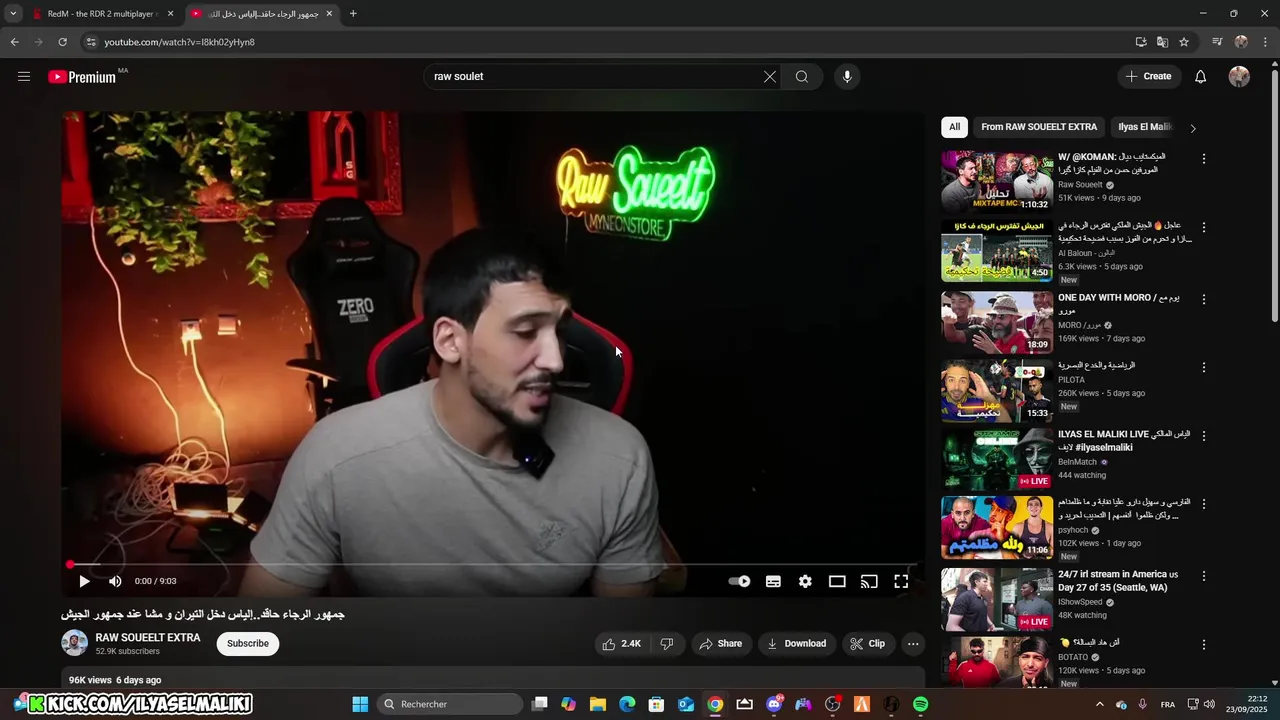
Task: Subscribe to RAW SOUEELT EXTRA
Action: tap(248, 644)
